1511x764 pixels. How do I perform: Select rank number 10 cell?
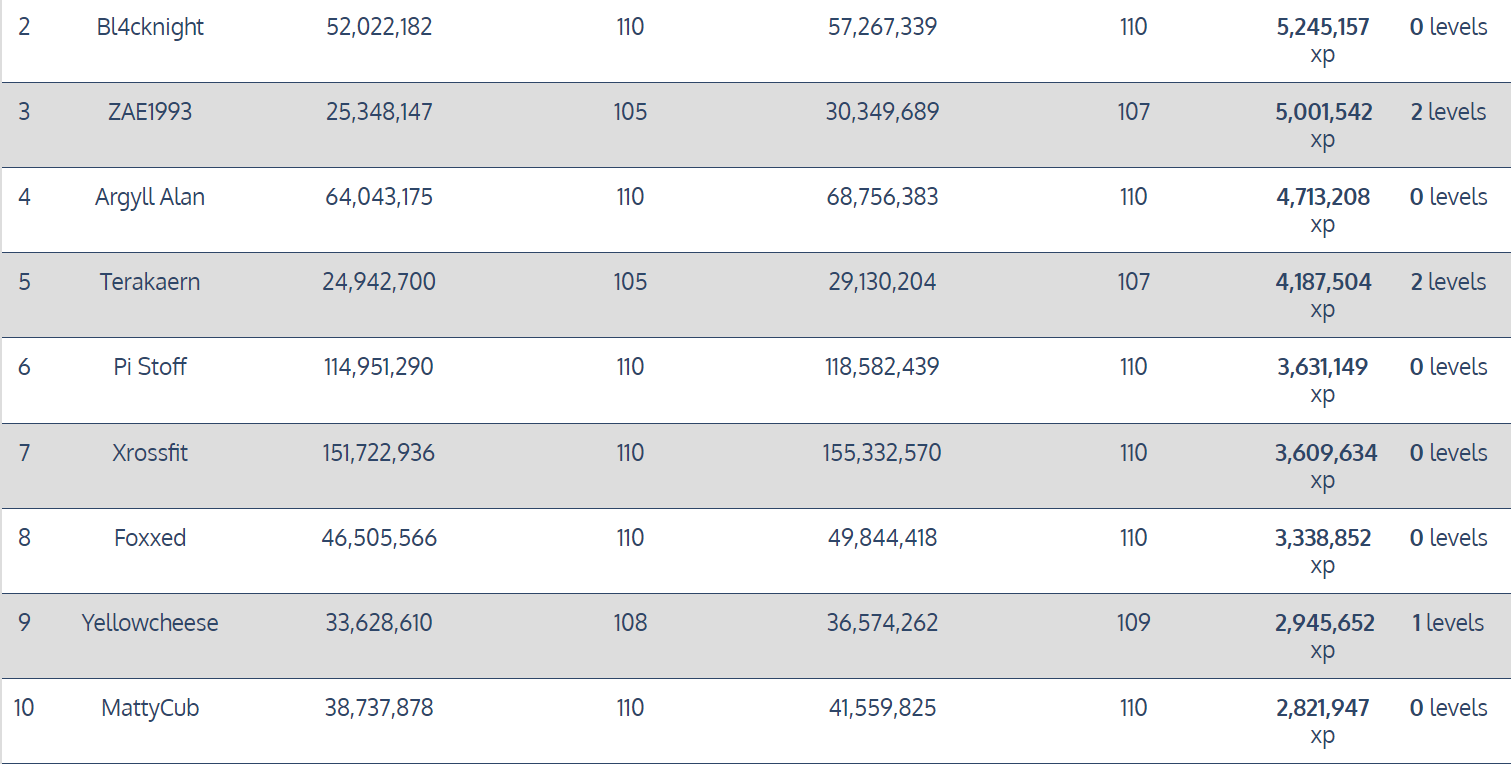point(24,708)
